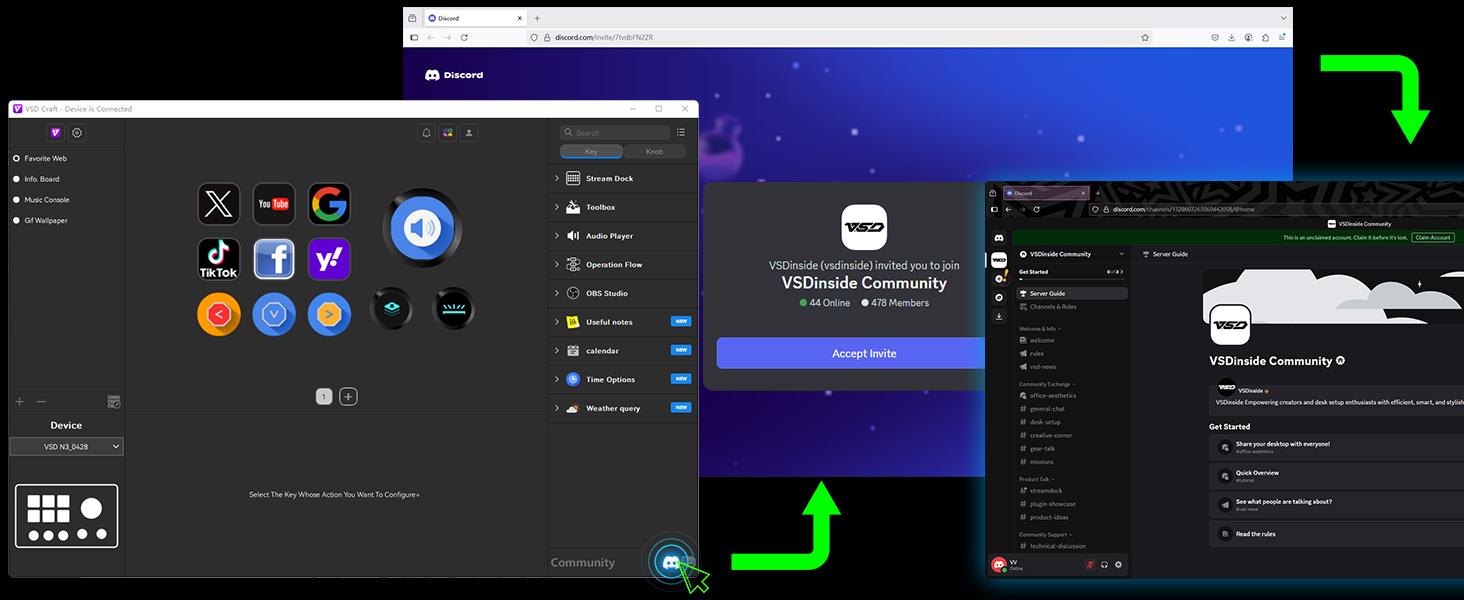The height and width of the screenshot is (600, 1464).
Task: Click the Claim Account button
Action: 1433,238
